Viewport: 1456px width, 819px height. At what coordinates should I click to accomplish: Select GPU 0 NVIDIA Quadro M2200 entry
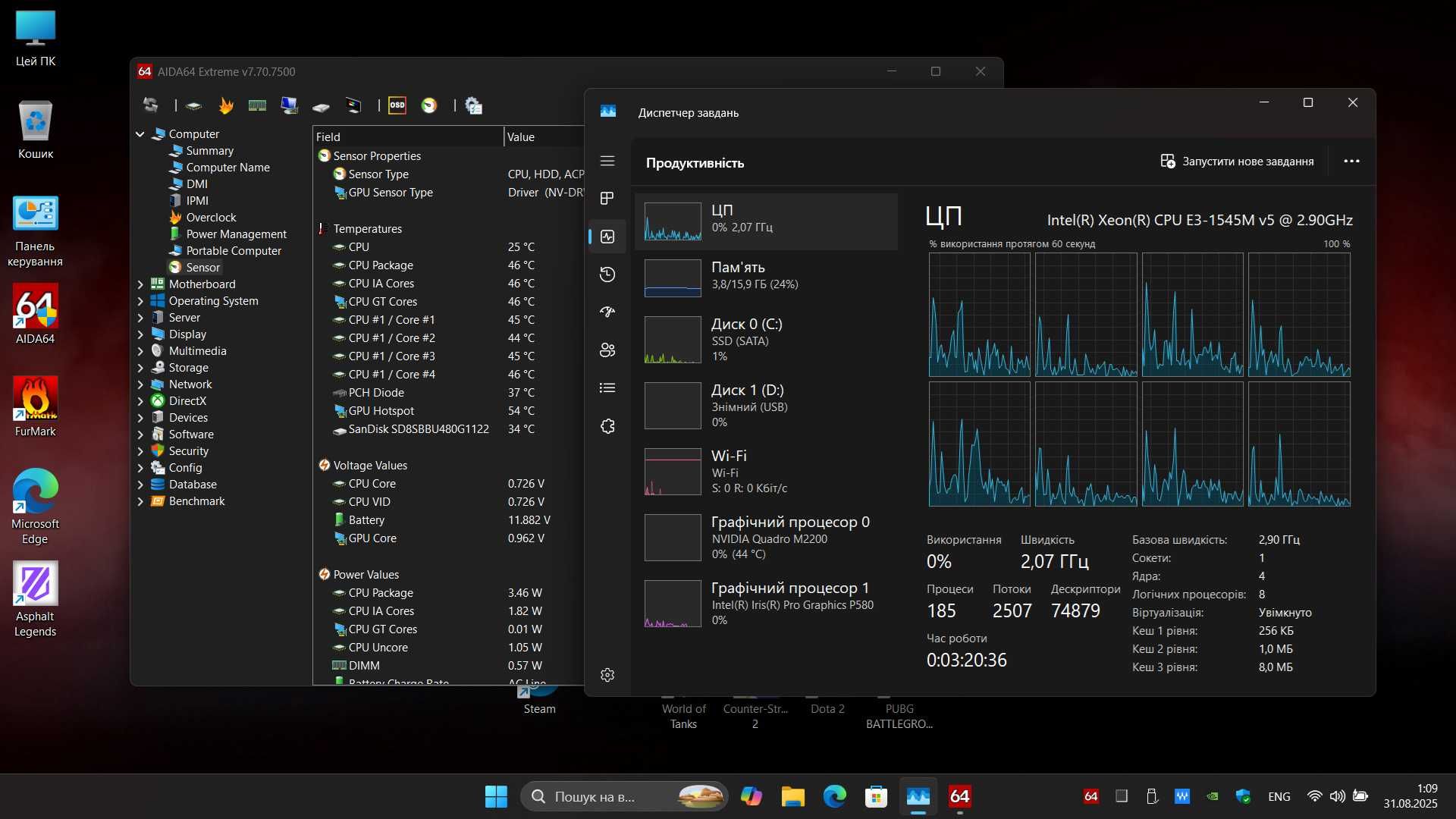pyautogui.click(x=766, y=538)
